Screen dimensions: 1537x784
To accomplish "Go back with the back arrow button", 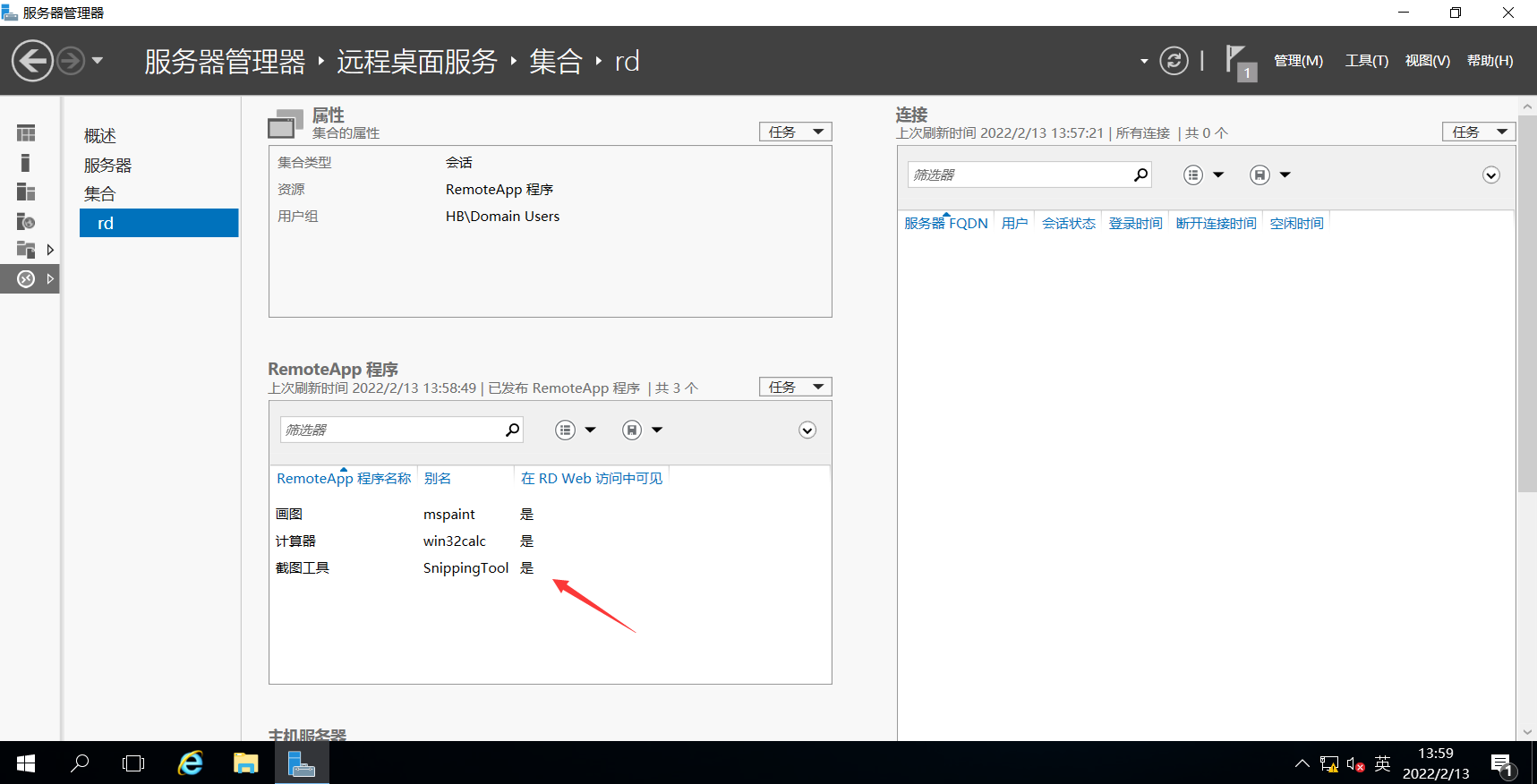I will pyautogui.click(x=32, y=61).
